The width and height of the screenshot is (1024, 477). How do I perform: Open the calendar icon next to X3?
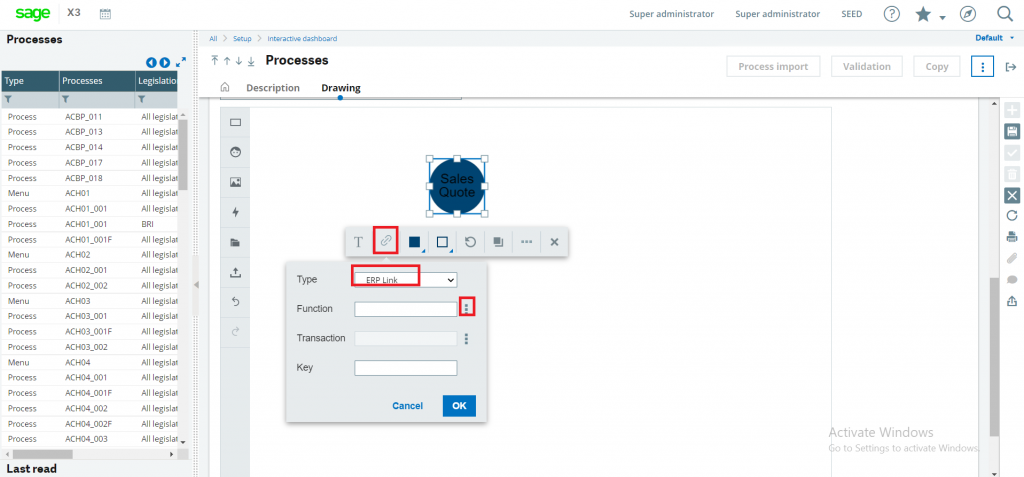coord(105,14)
